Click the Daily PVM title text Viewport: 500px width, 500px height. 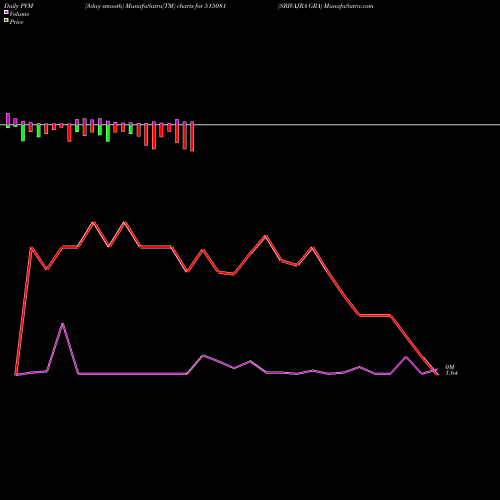pyautogui.click(x=19, y=6)
